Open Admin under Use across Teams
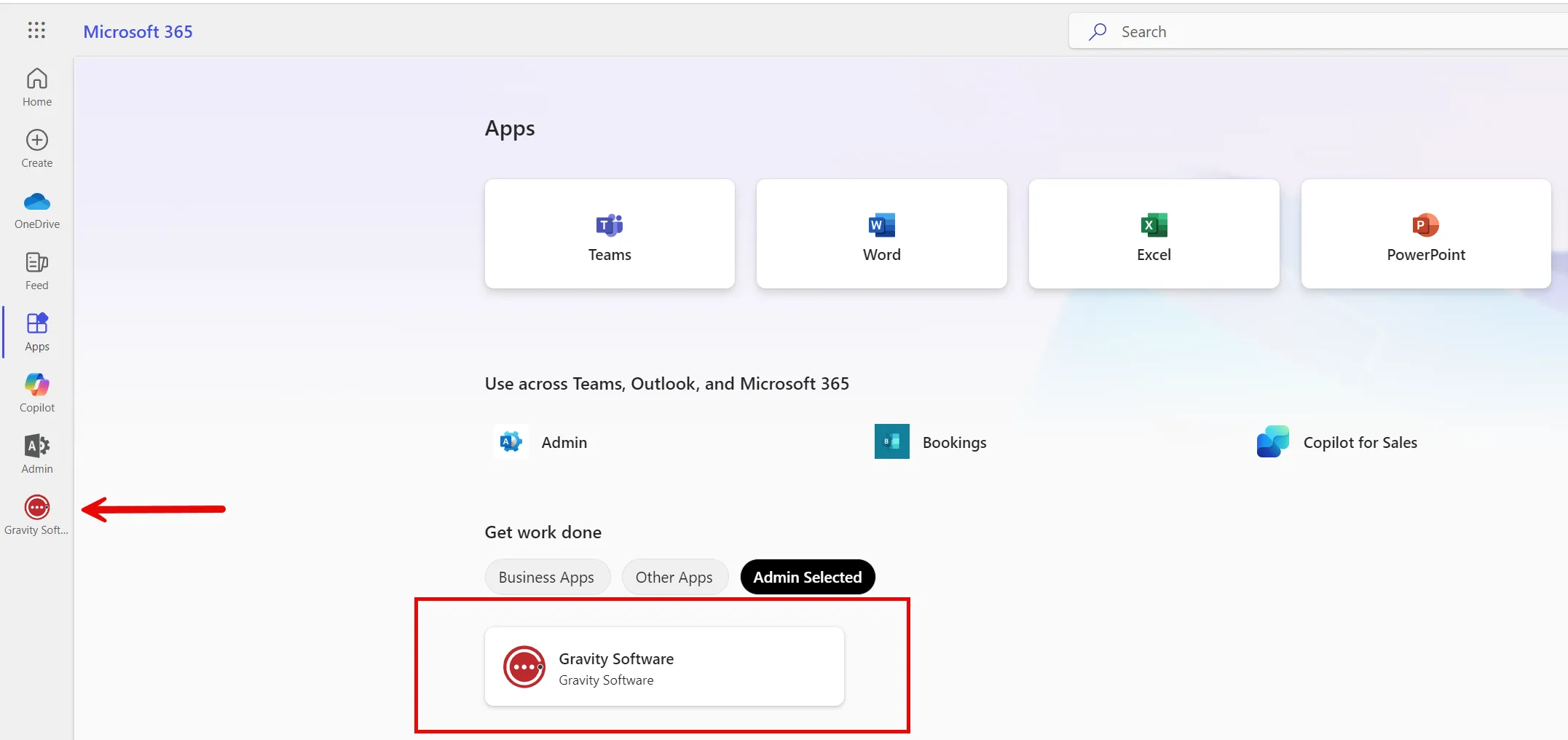This screenshot has width=1568, height=740. (540, 442)
